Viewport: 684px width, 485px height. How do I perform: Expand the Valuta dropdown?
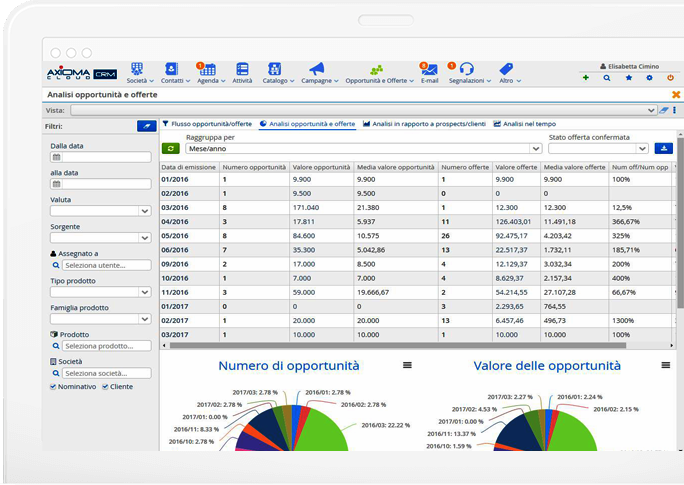point(100,211)
